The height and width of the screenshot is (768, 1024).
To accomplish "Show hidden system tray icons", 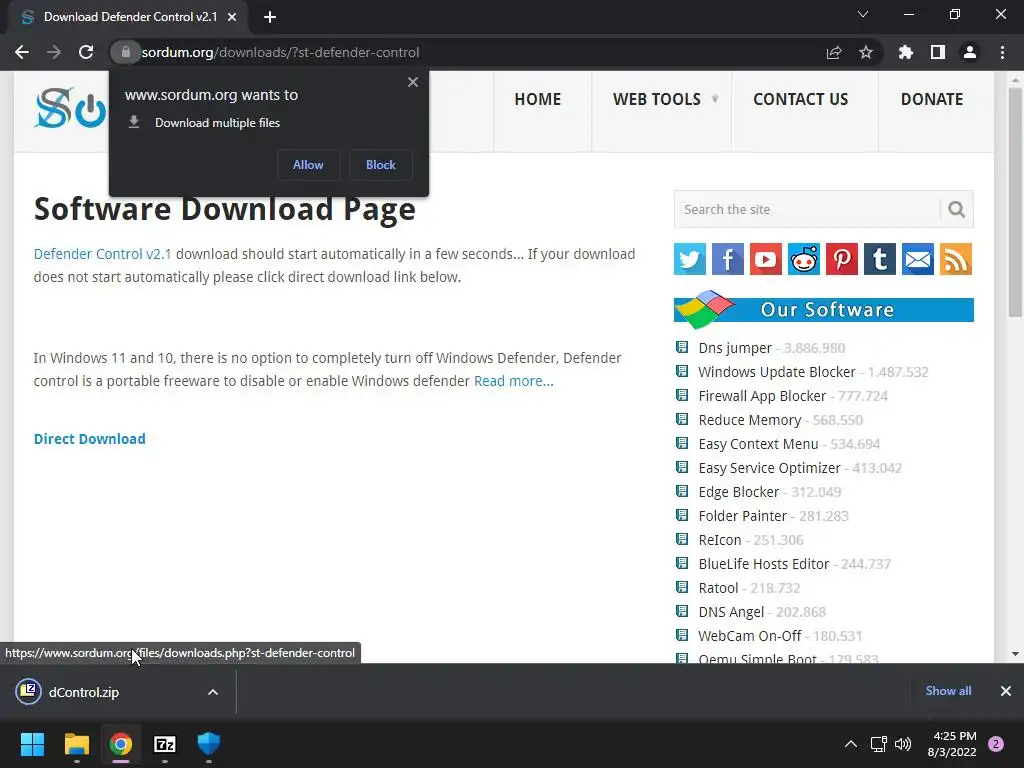I will point(851,744).
